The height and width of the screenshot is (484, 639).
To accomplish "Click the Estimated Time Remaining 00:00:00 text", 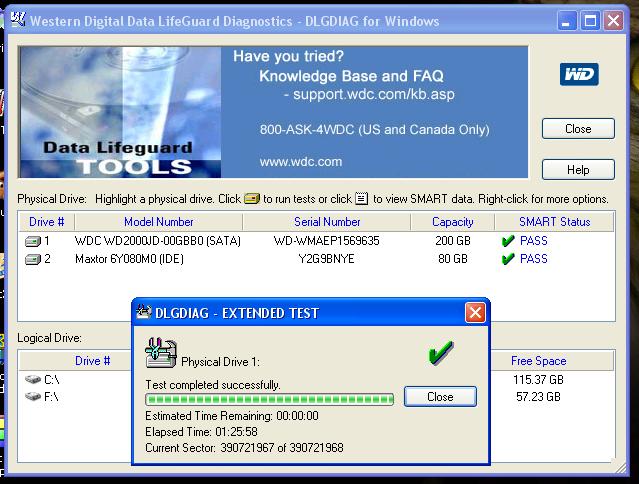I will click(232, 416).
